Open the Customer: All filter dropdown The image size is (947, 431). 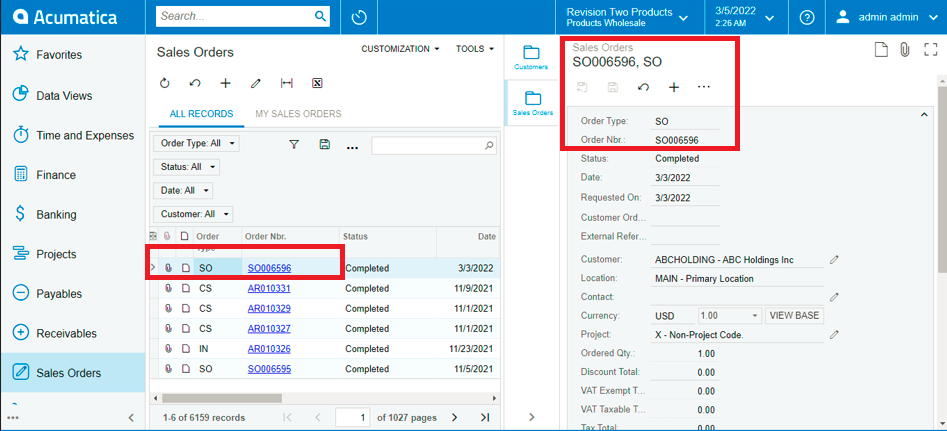(193, 214)
